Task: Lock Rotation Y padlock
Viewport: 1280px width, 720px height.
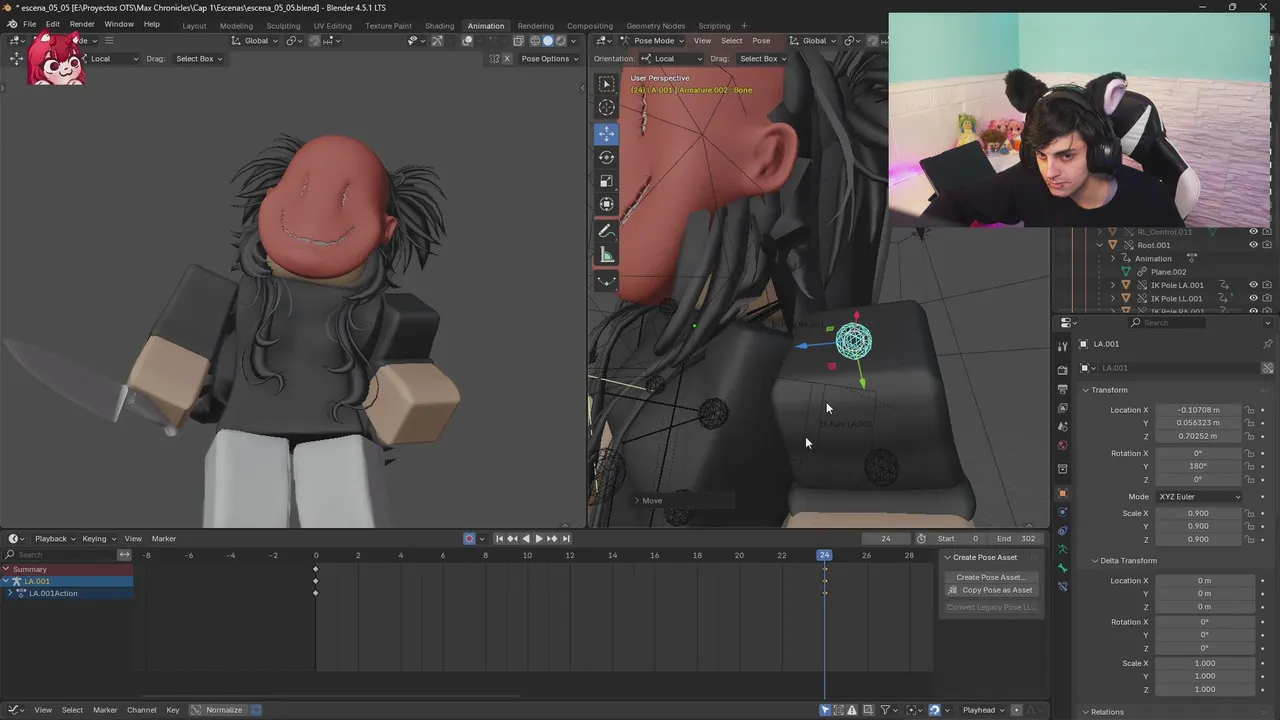Action: tap(1249, 466)
